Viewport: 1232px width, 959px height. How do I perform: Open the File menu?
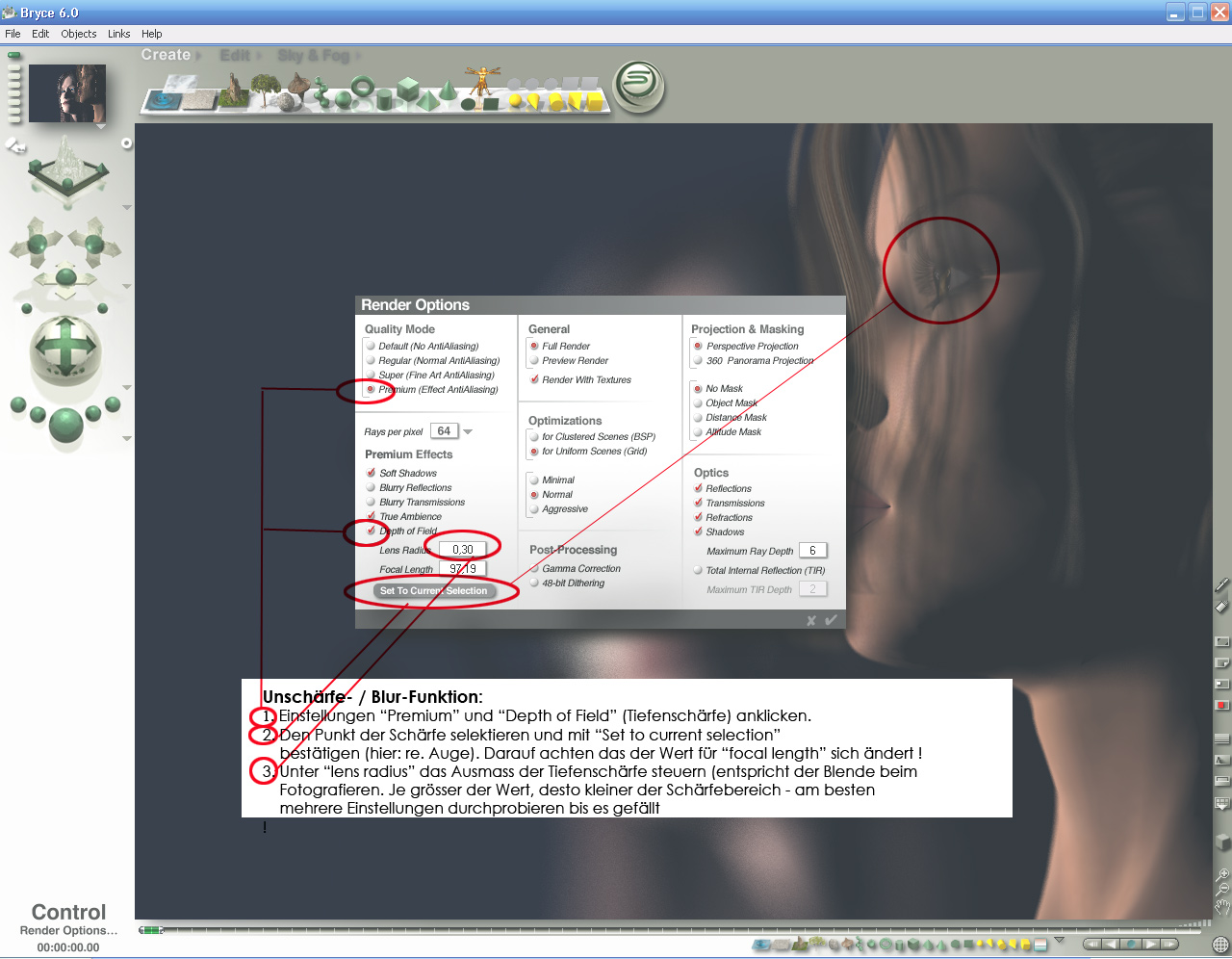pyautogui.click(x=13, y=34)
